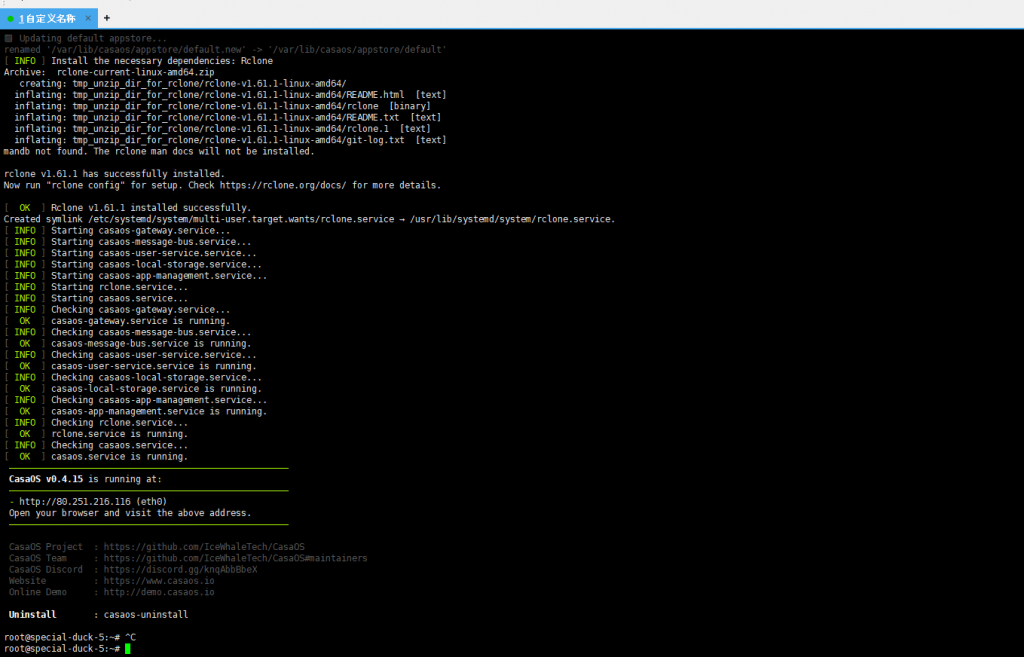Close the 自定义名称 session tab

click(90, 18)
